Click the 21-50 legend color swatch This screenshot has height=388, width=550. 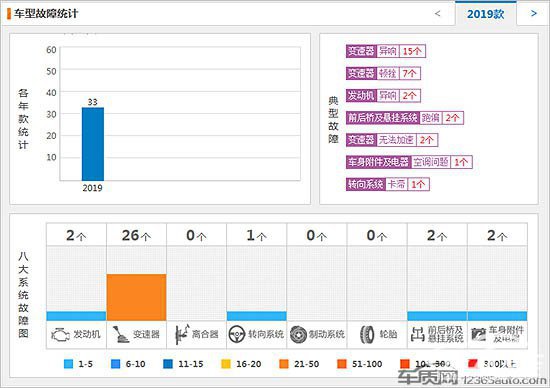pyautogui.click(x=284, y=364)
